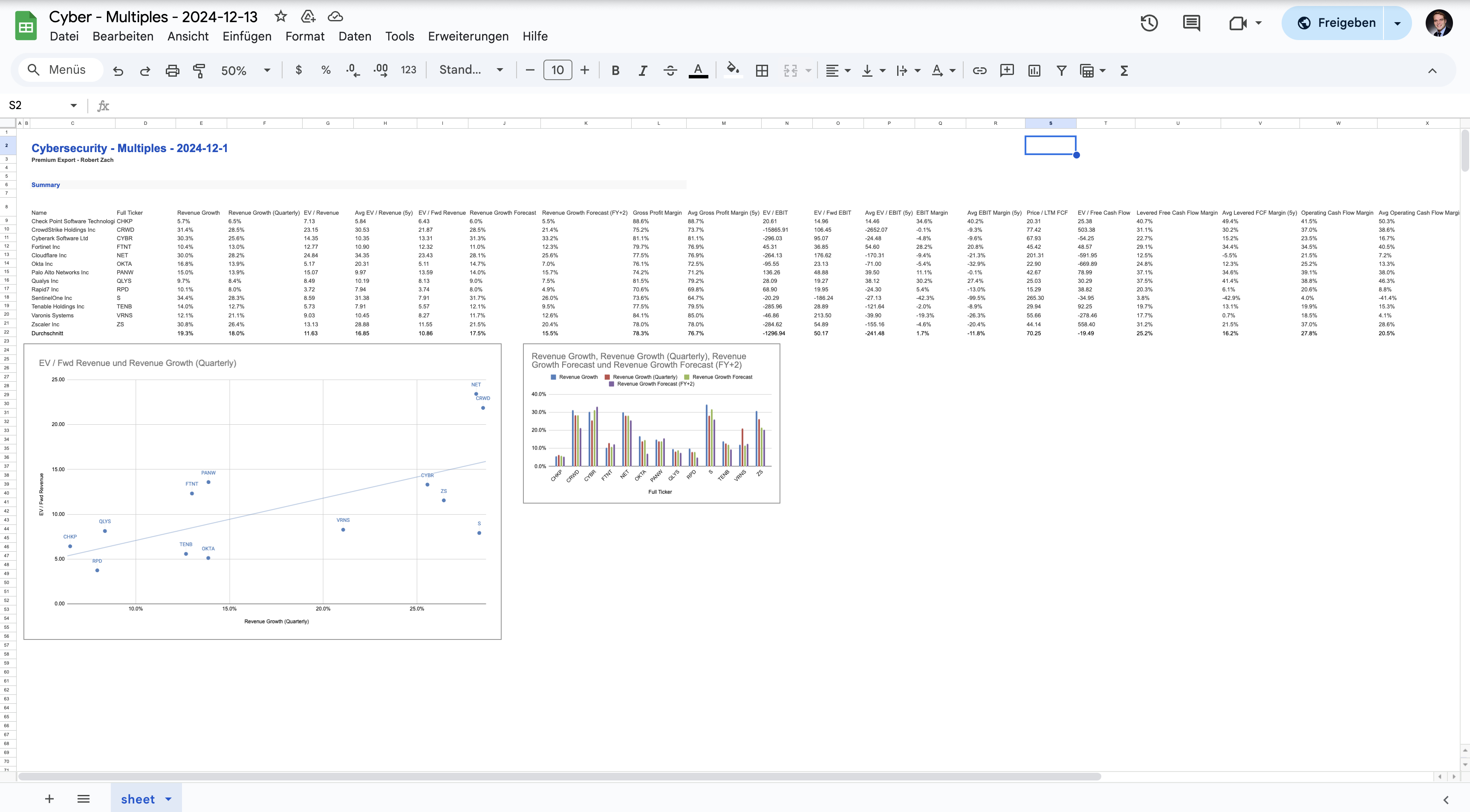This screenshot has width=1470, height=812.
Task: Toggle strikethrough formatting
Action: click(670, 71)
